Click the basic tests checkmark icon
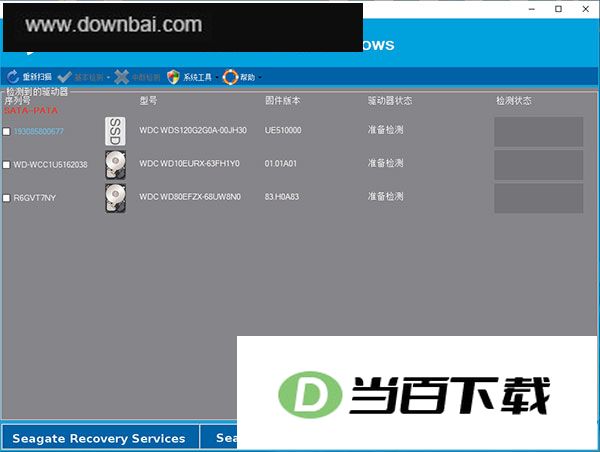The height and width of the screenshot is (452, 600). coord(65,77)
